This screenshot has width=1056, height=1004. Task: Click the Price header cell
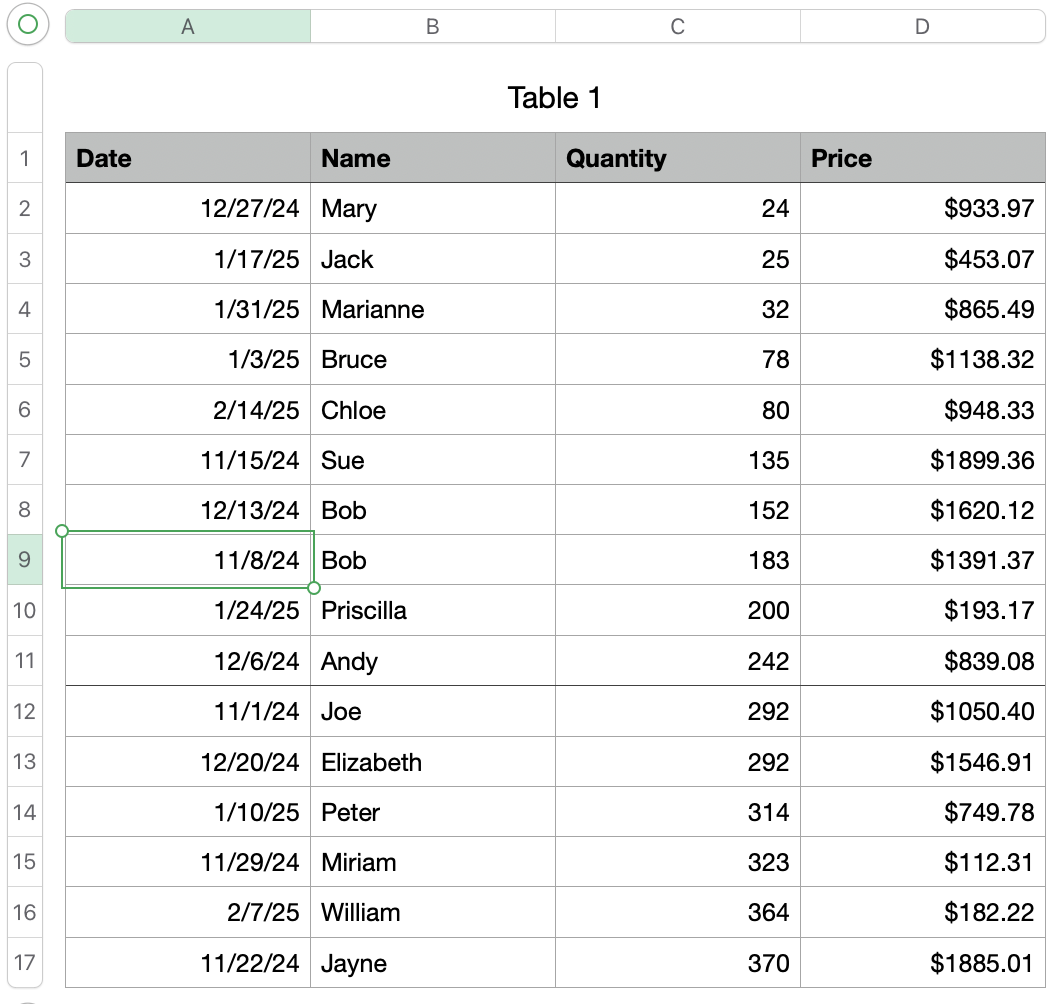point(922,158)
